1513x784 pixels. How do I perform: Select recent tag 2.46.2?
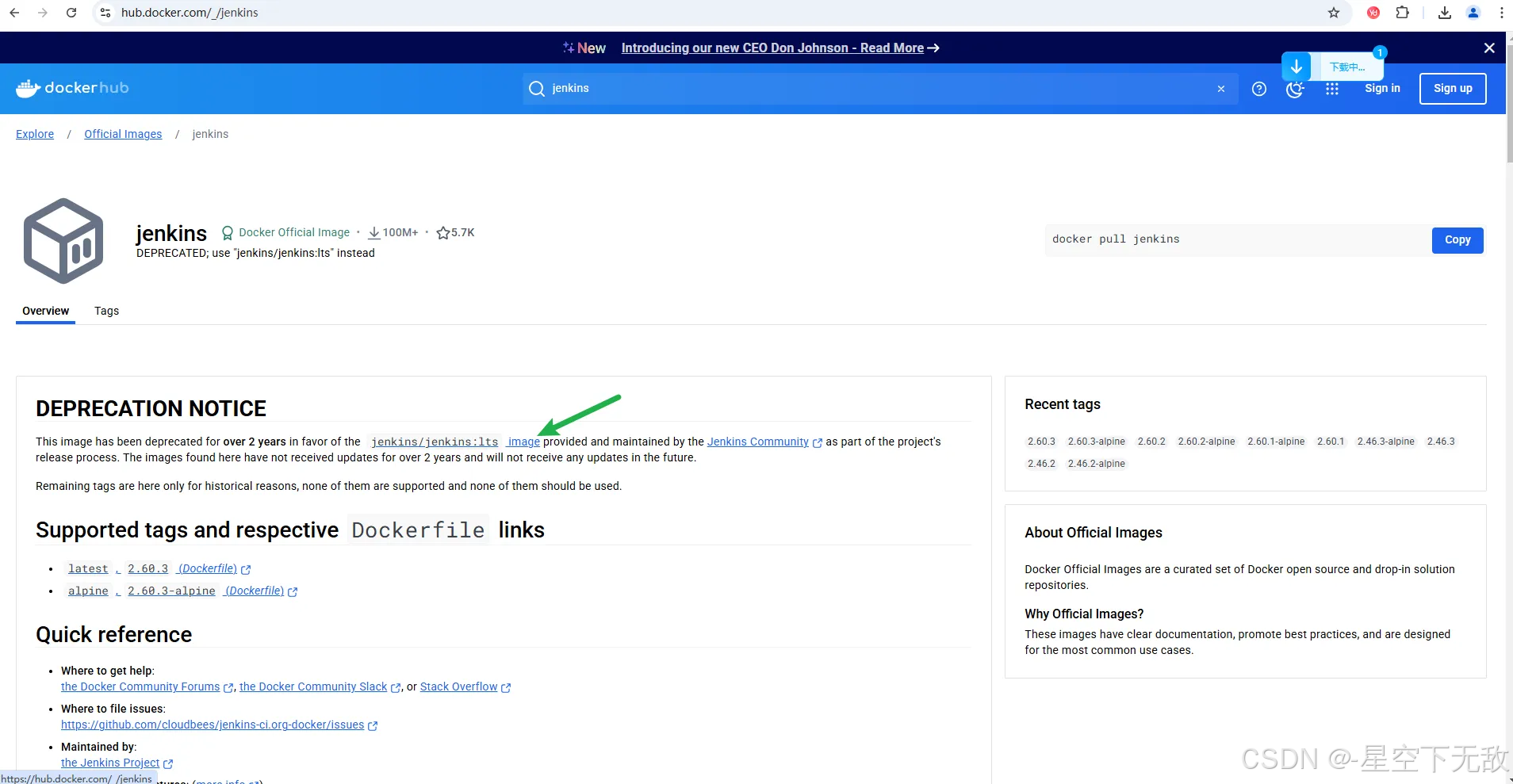[x=1041, y=464]
